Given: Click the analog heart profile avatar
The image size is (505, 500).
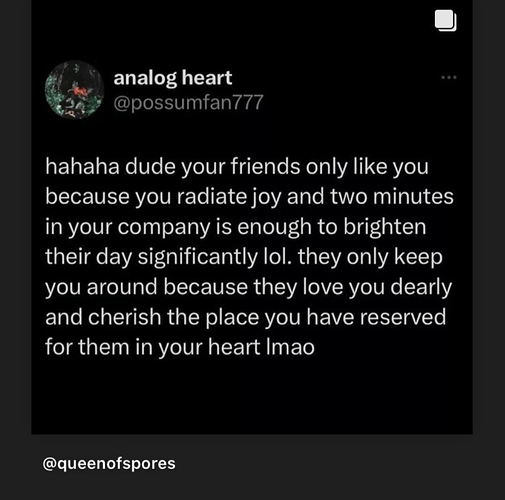Looking at the screenshot, I should [x=74, y=90].
